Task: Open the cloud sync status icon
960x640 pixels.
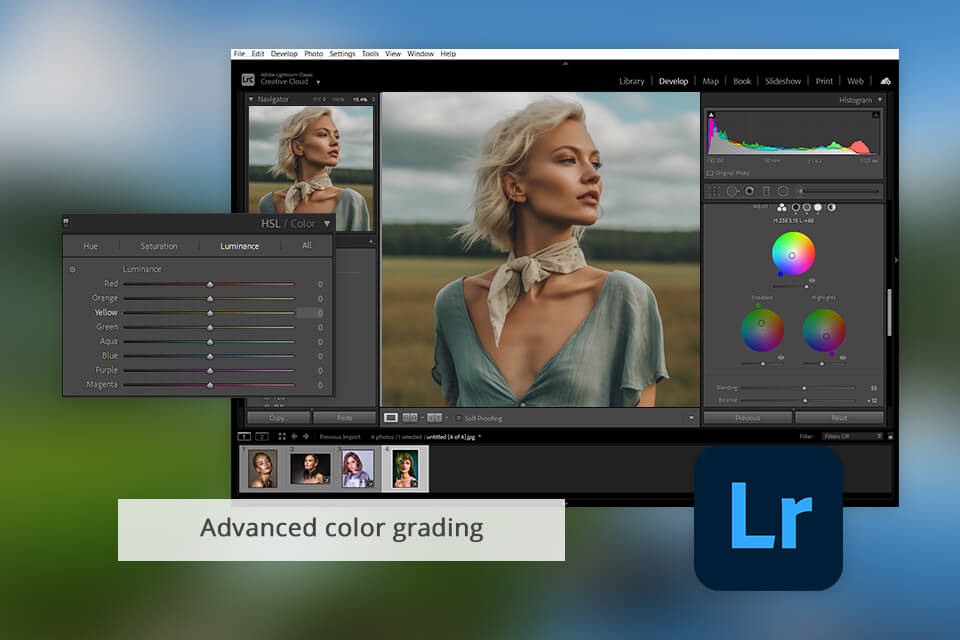Action: pyautogui.click(x=885, y=81)
